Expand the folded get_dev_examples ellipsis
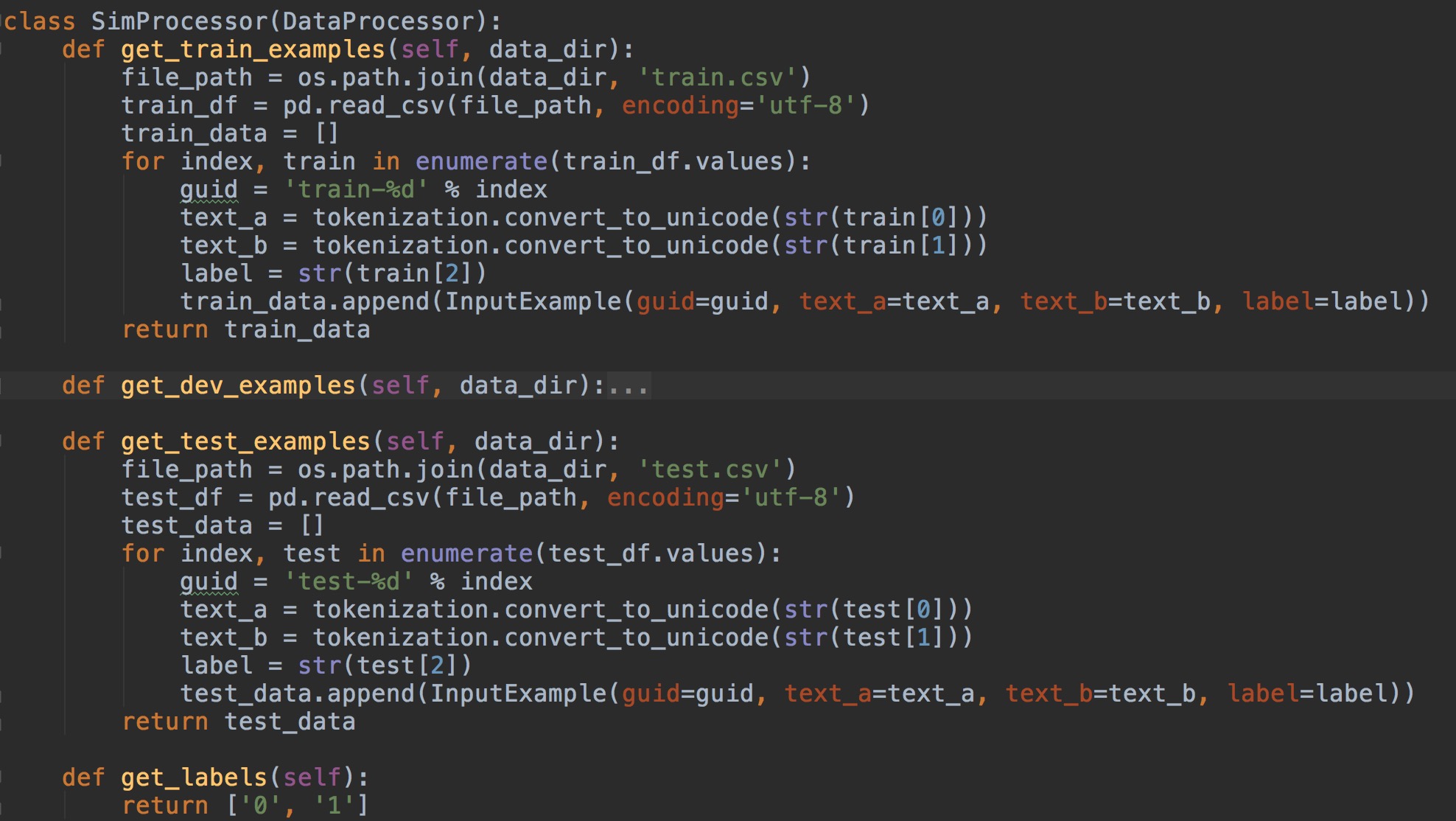The width and height of the screenshot is (1456, 821). click(x=628, y=386)
